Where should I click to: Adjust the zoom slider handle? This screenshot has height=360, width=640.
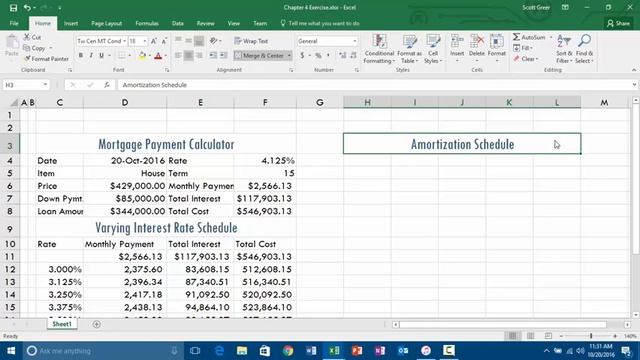click(591, 336)
